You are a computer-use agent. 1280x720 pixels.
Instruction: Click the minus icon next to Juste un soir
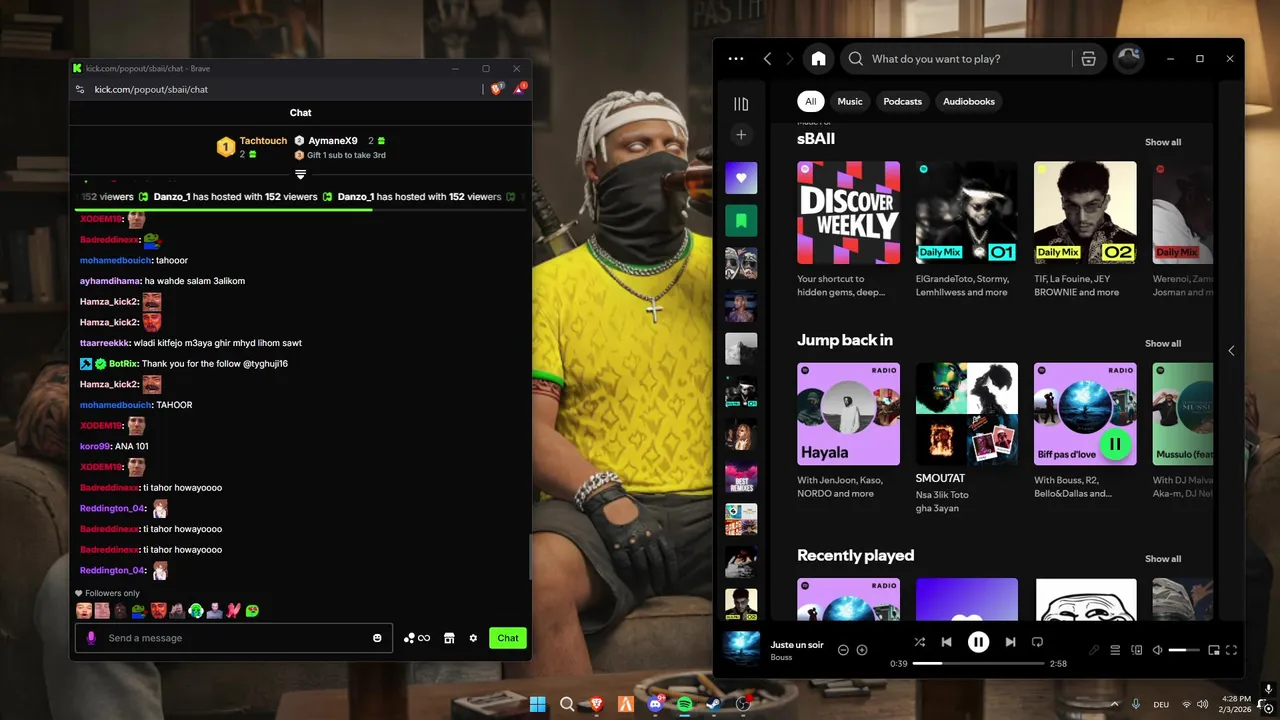[843, 650]
